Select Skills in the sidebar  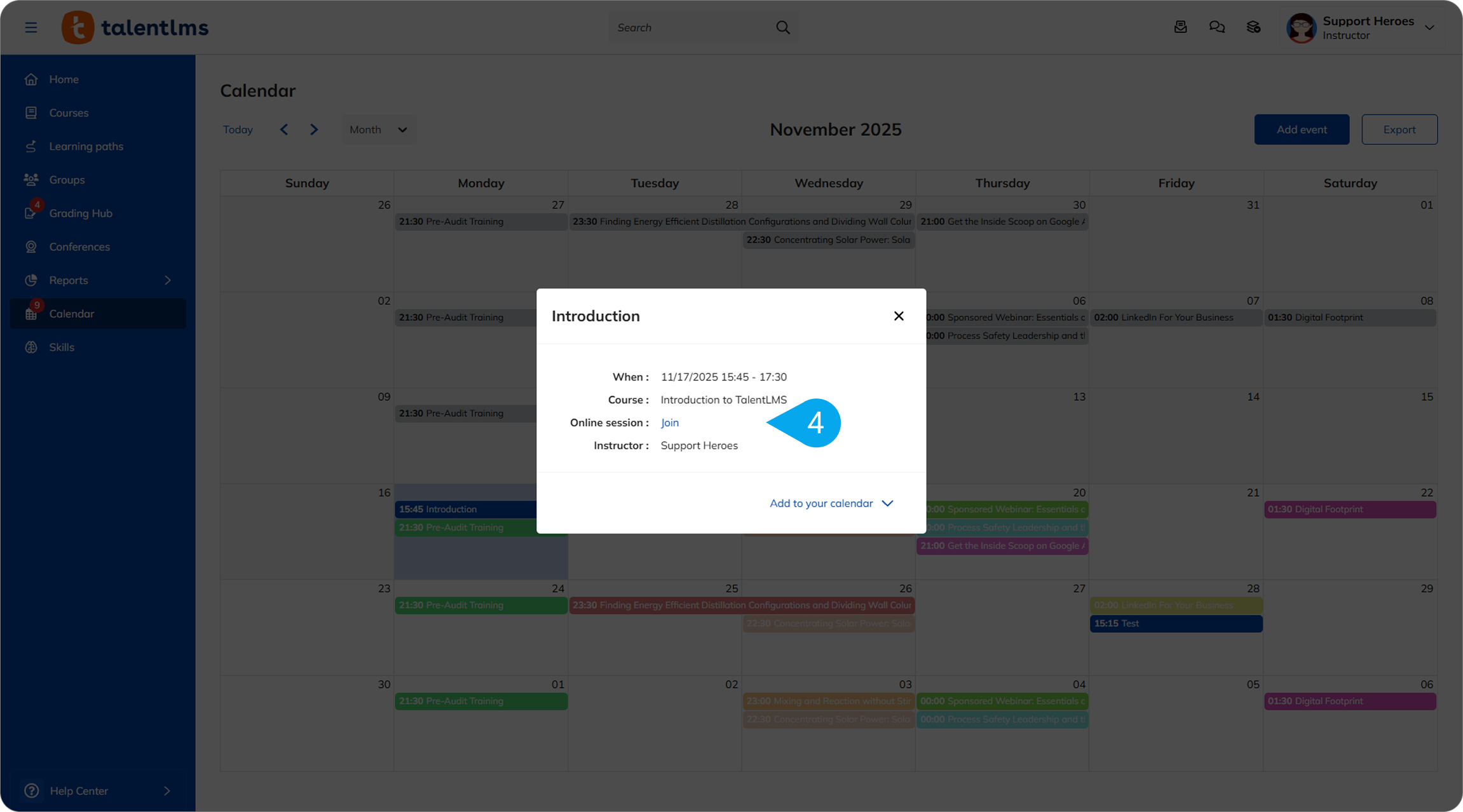point(62,347)
